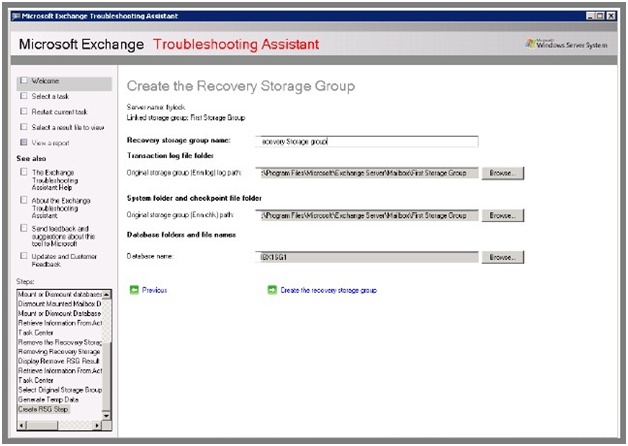628x446 pixels.
Task: Click the Steps list scroll right arrow
Action: click(97, 425)
